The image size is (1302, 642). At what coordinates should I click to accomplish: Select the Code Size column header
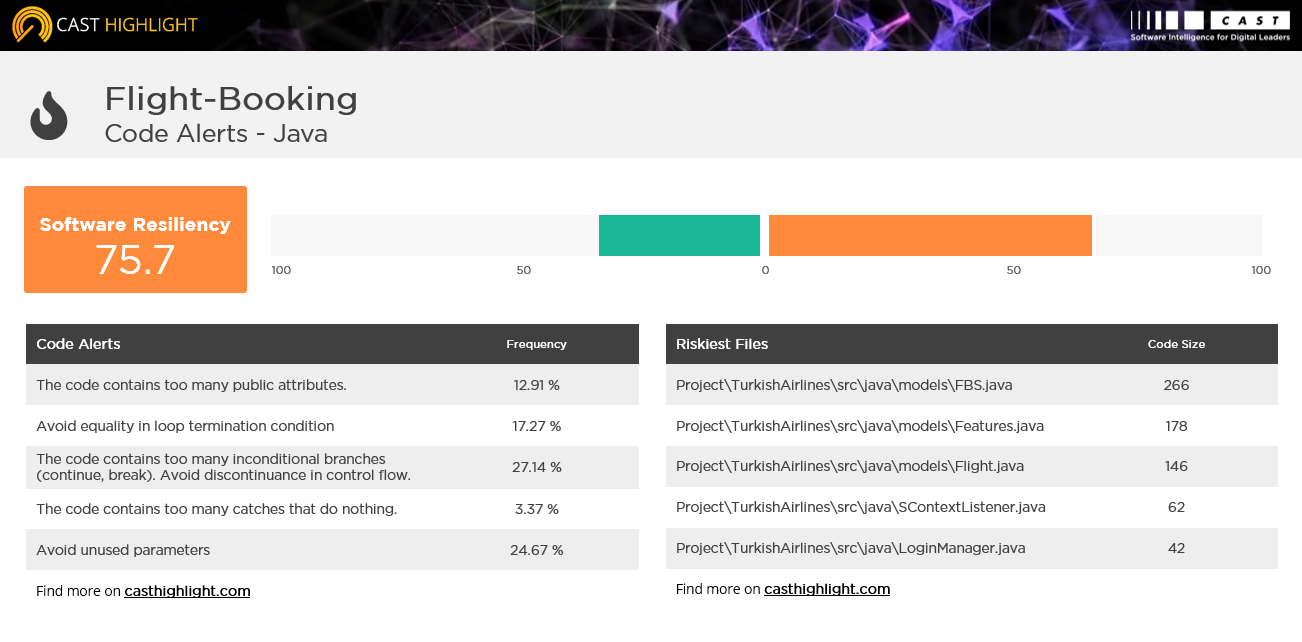(1176, 344)
